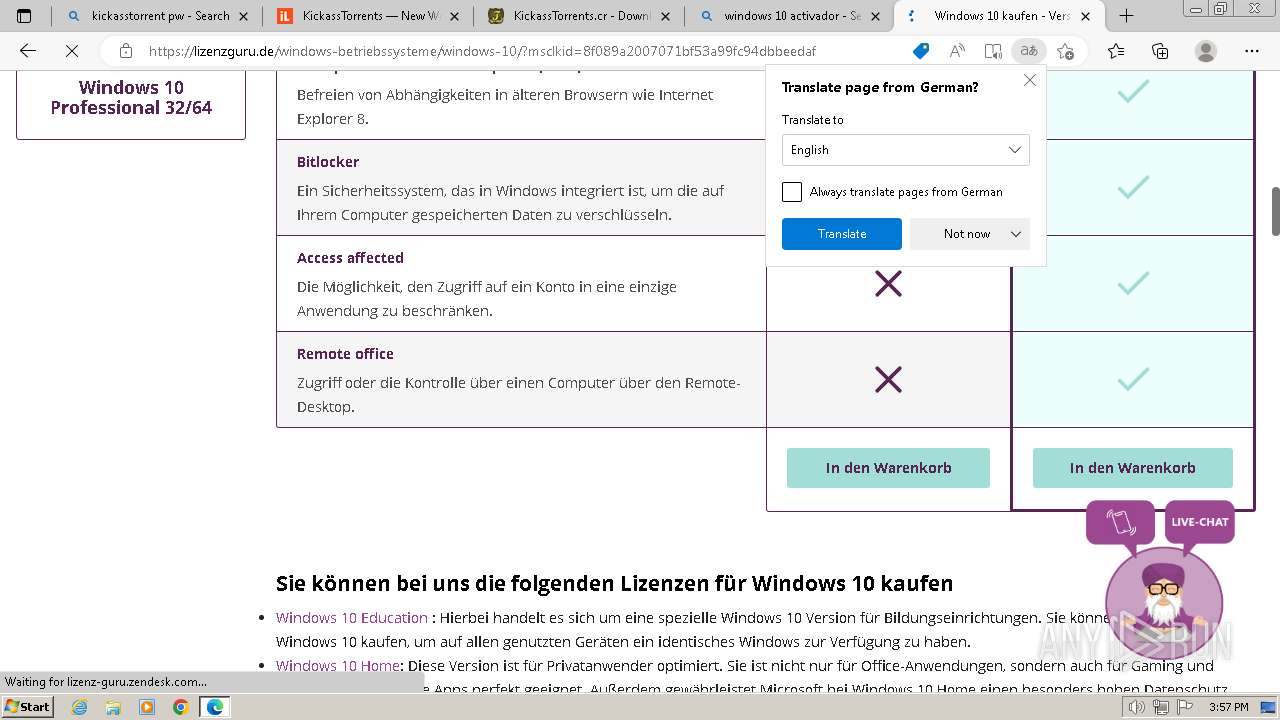Screen dimensions: 1280x720
Task: Launch Chrome from the taskbar
Action: (181, 707)
